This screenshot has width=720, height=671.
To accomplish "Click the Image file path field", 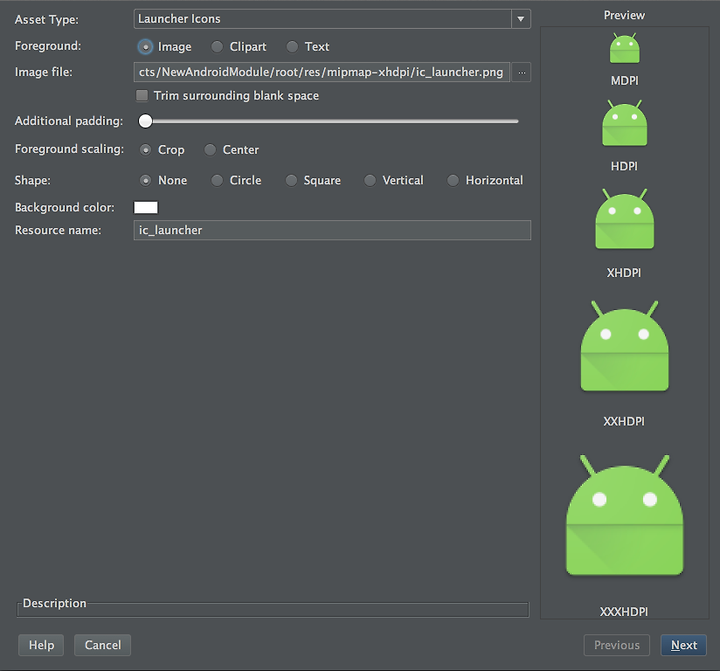I will click(321, 72).
